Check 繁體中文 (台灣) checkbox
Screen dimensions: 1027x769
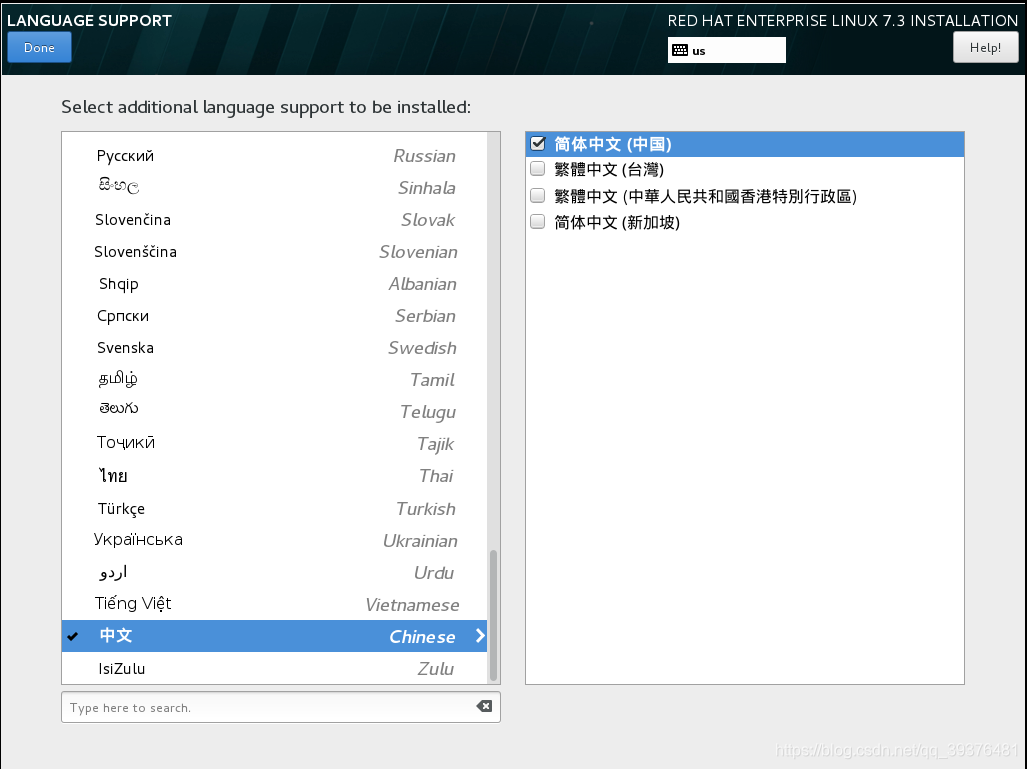(538, 169)
